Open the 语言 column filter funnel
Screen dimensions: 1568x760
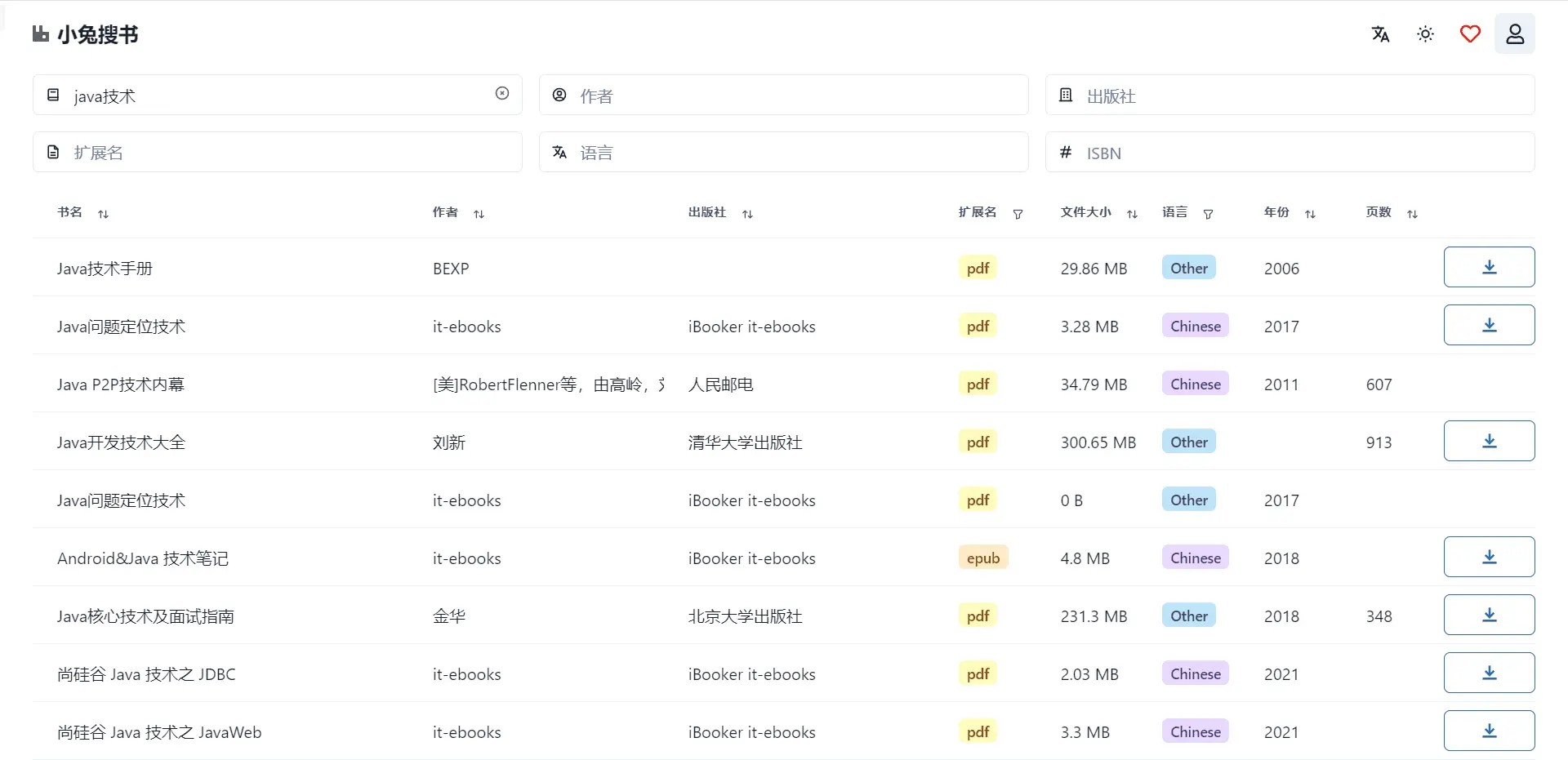point(1208,214)
